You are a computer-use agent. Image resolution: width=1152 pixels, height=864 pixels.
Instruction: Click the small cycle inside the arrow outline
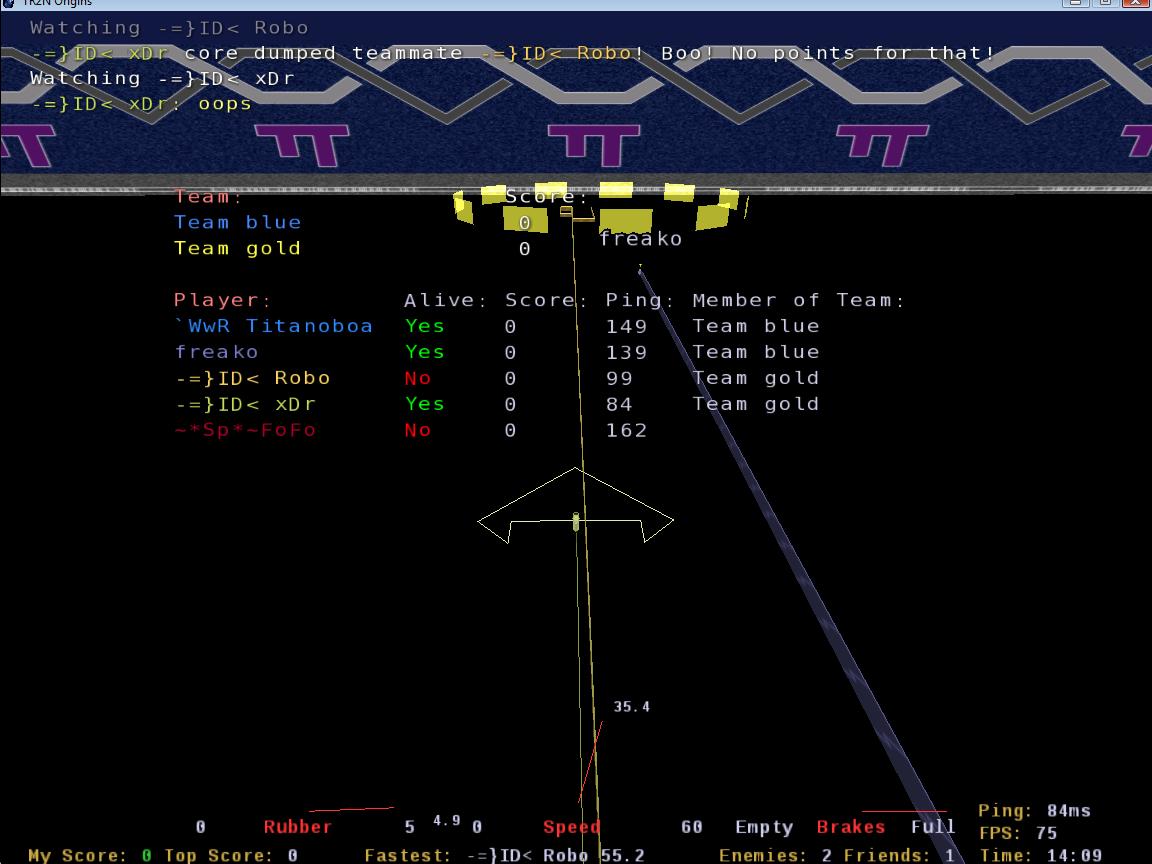pyautogui.click(x=576, y=521)
